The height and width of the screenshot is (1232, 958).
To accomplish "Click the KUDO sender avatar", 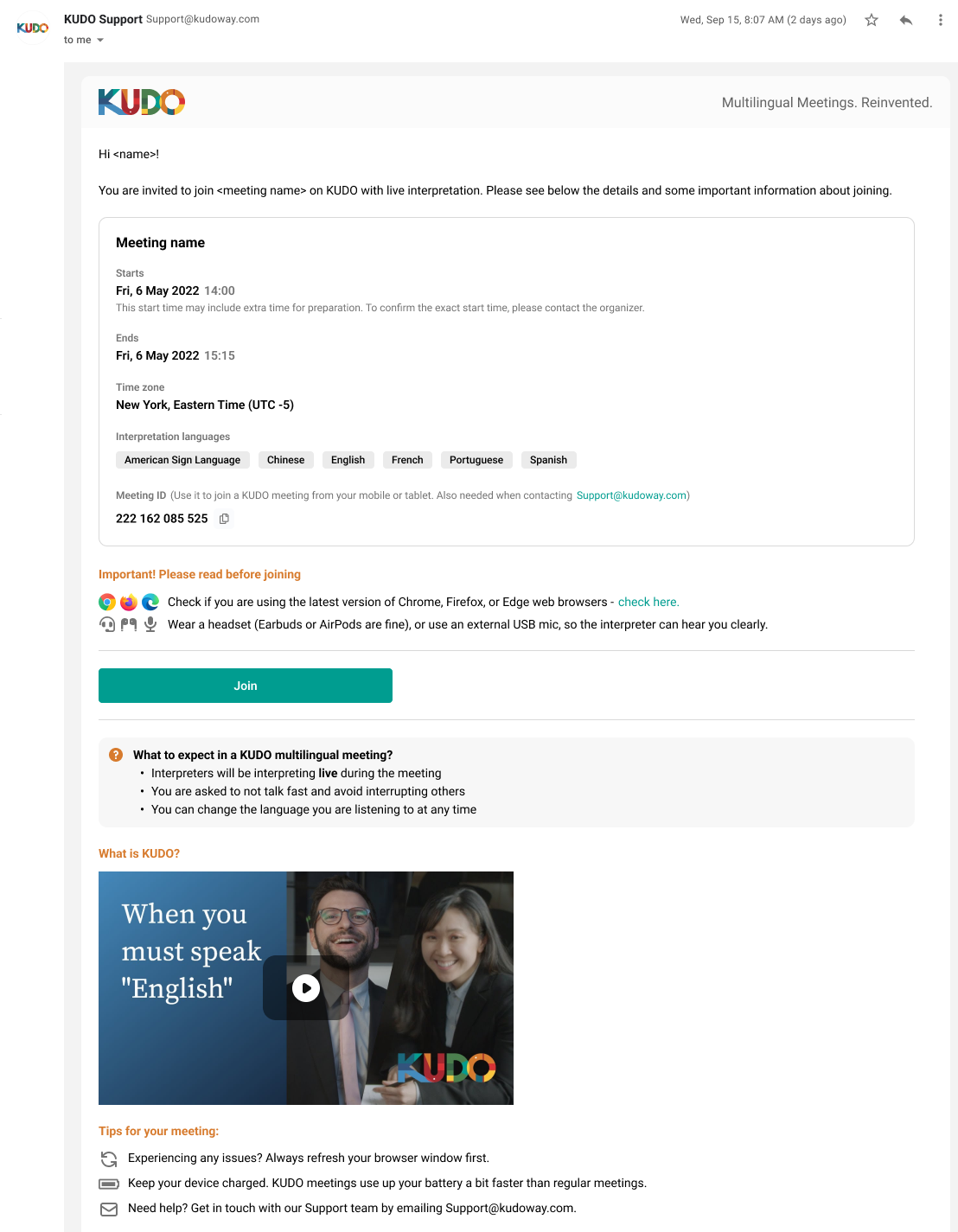I will tap(33, 28).
